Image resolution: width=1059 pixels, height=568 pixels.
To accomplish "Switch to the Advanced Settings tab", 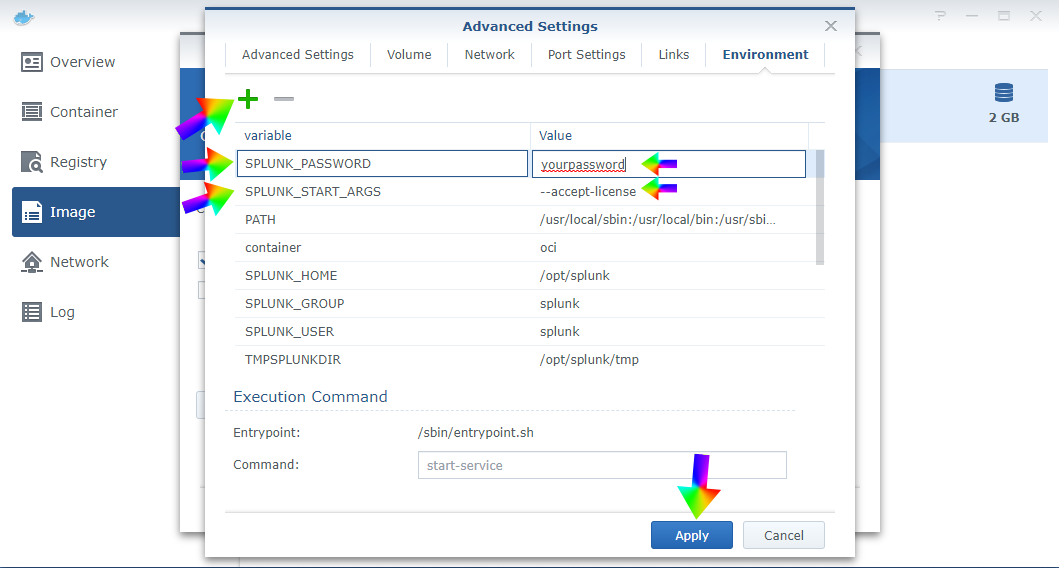I will [x=298, y=55].
